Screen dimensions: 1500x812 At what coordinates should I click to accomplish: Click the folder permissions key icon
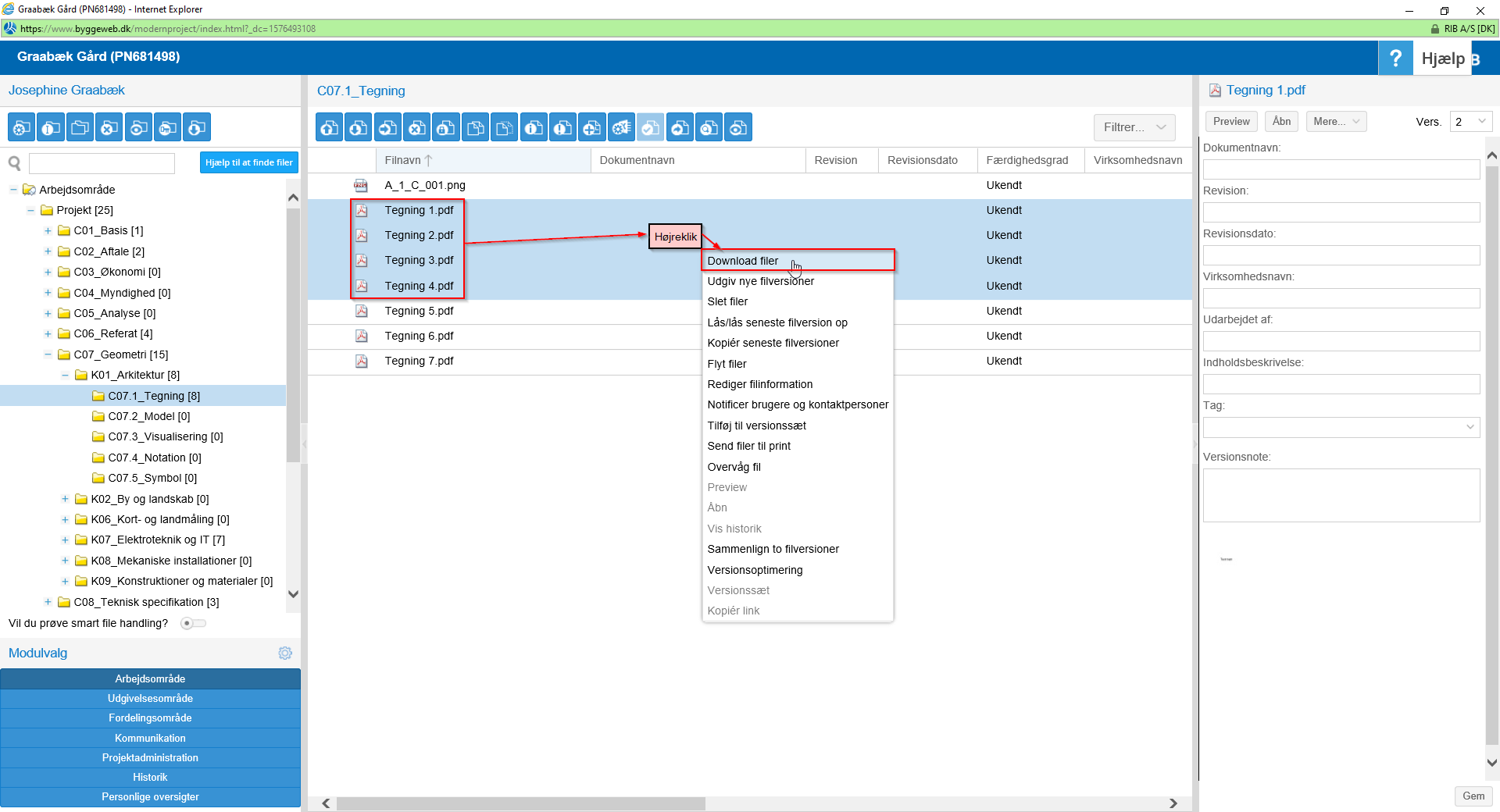click(x=168, y=128)
